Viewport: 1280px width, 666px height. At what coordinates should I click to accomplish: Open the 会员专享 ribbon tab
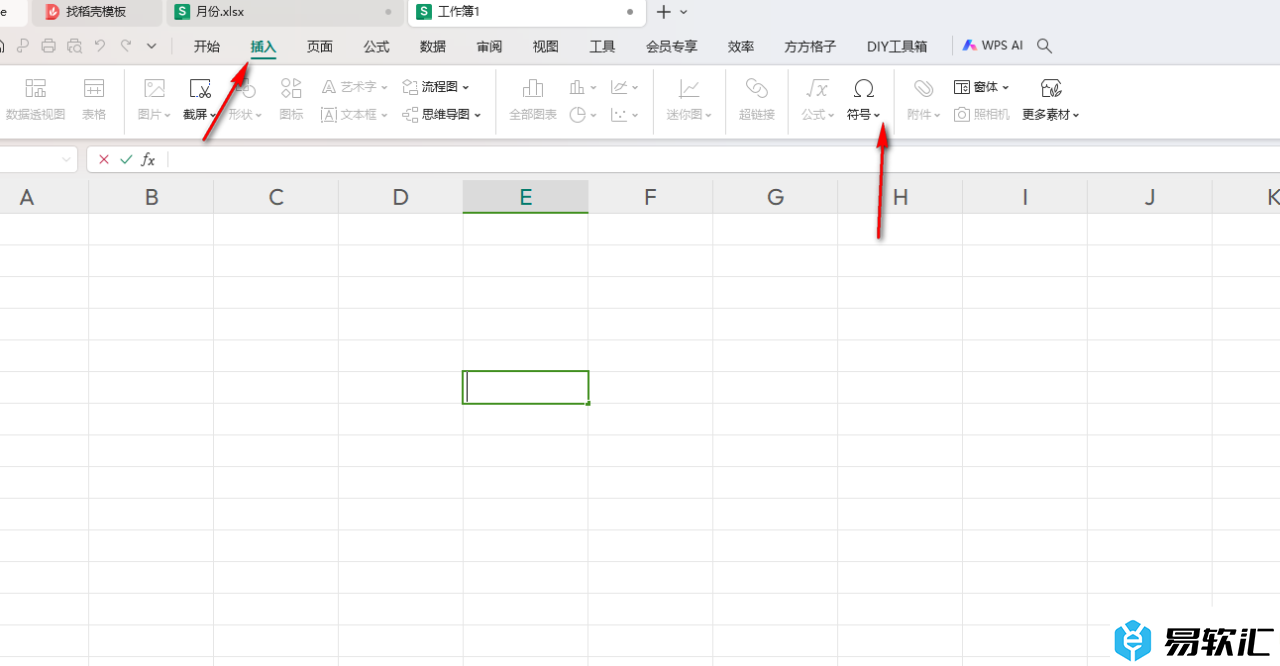(672, 46)
